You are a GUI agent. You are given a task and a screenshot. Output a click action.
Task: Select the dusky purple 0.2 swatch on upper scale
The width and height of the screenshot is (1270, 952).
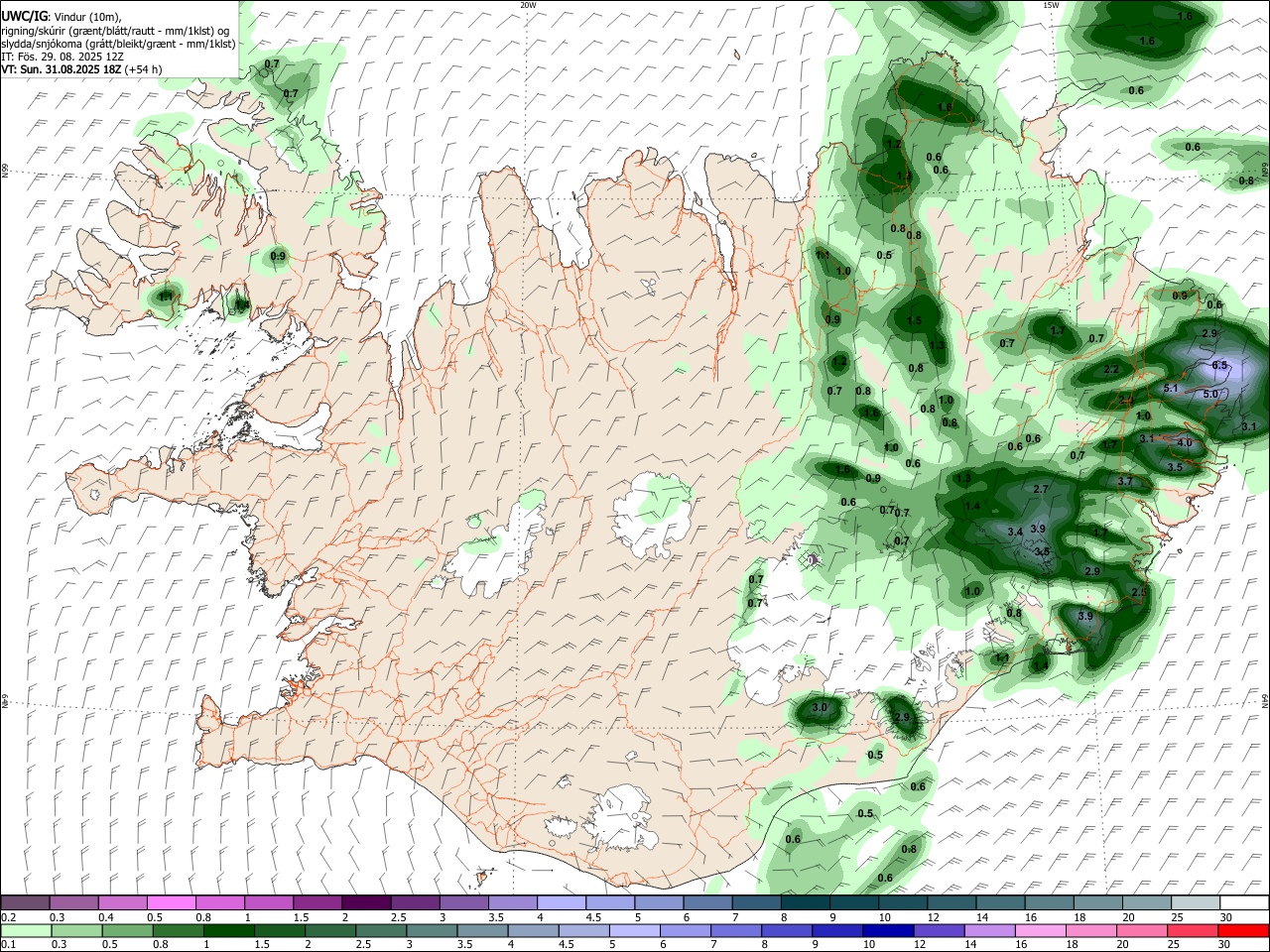coord(25,902)
